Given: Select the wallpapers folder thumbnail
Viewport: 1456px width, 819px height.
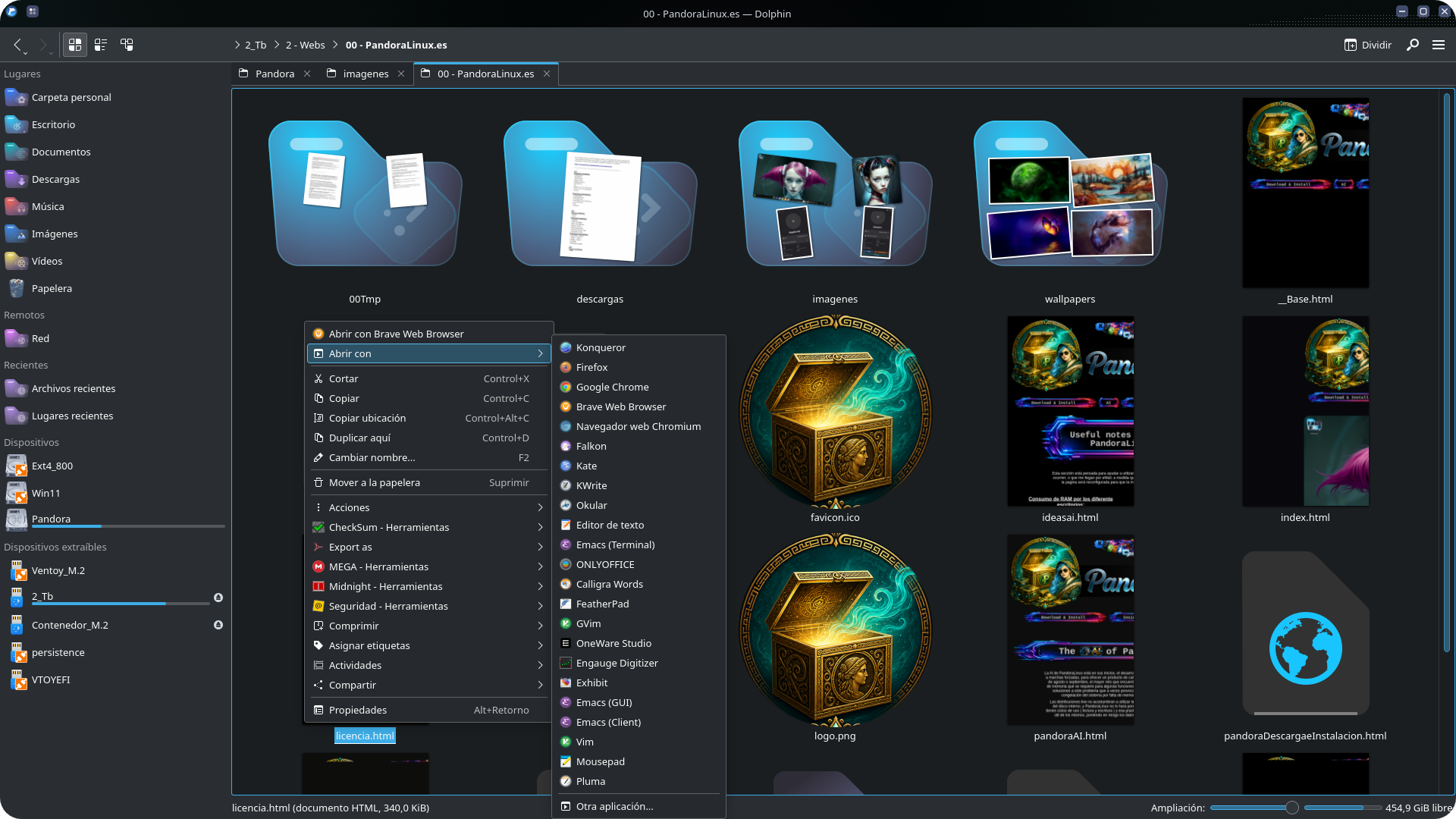Looking at the screenshot, I should (x=1070, y=193).
